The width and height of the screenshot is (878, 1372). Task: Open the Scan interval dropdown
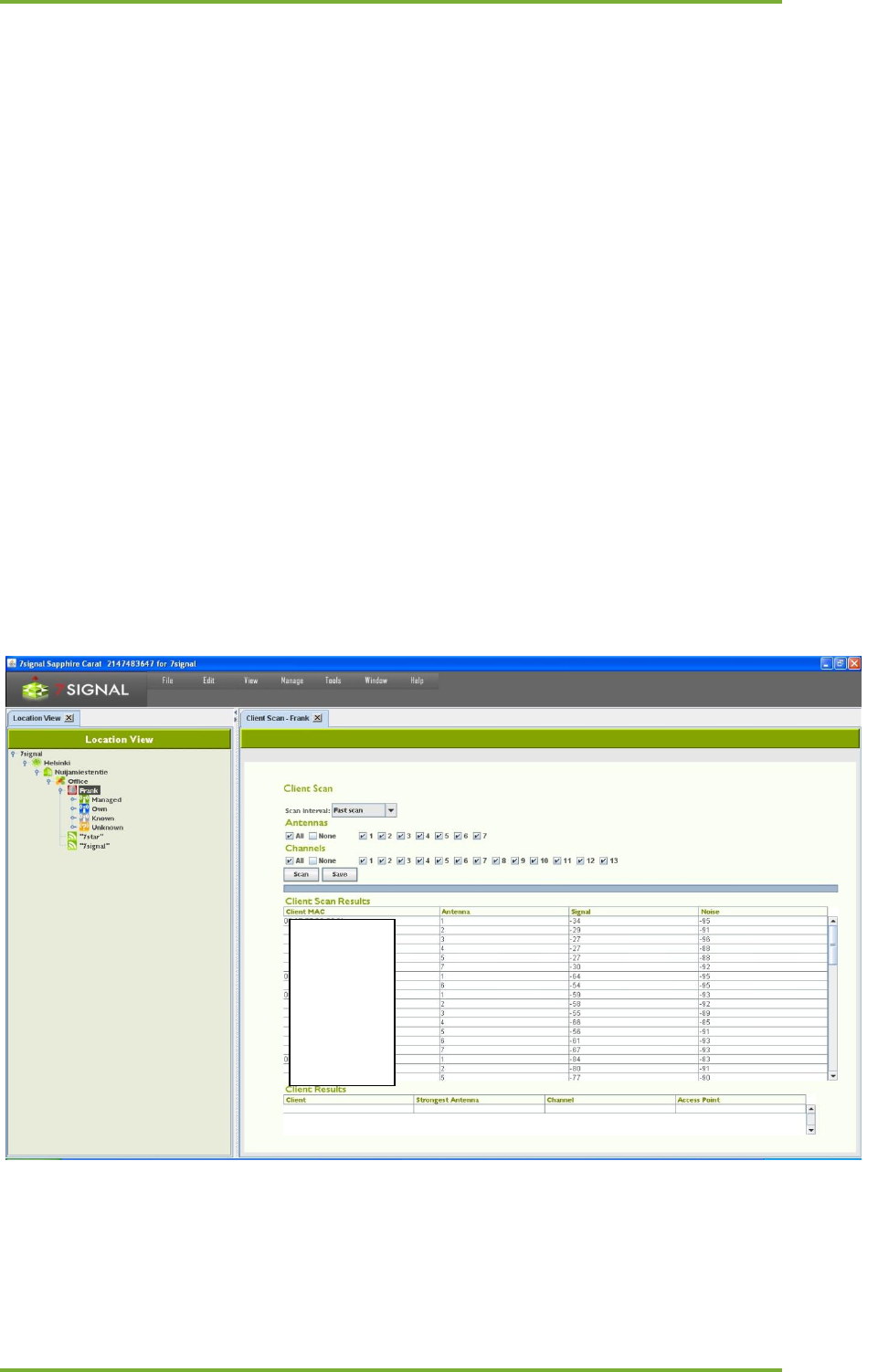(x=391, y=810)
